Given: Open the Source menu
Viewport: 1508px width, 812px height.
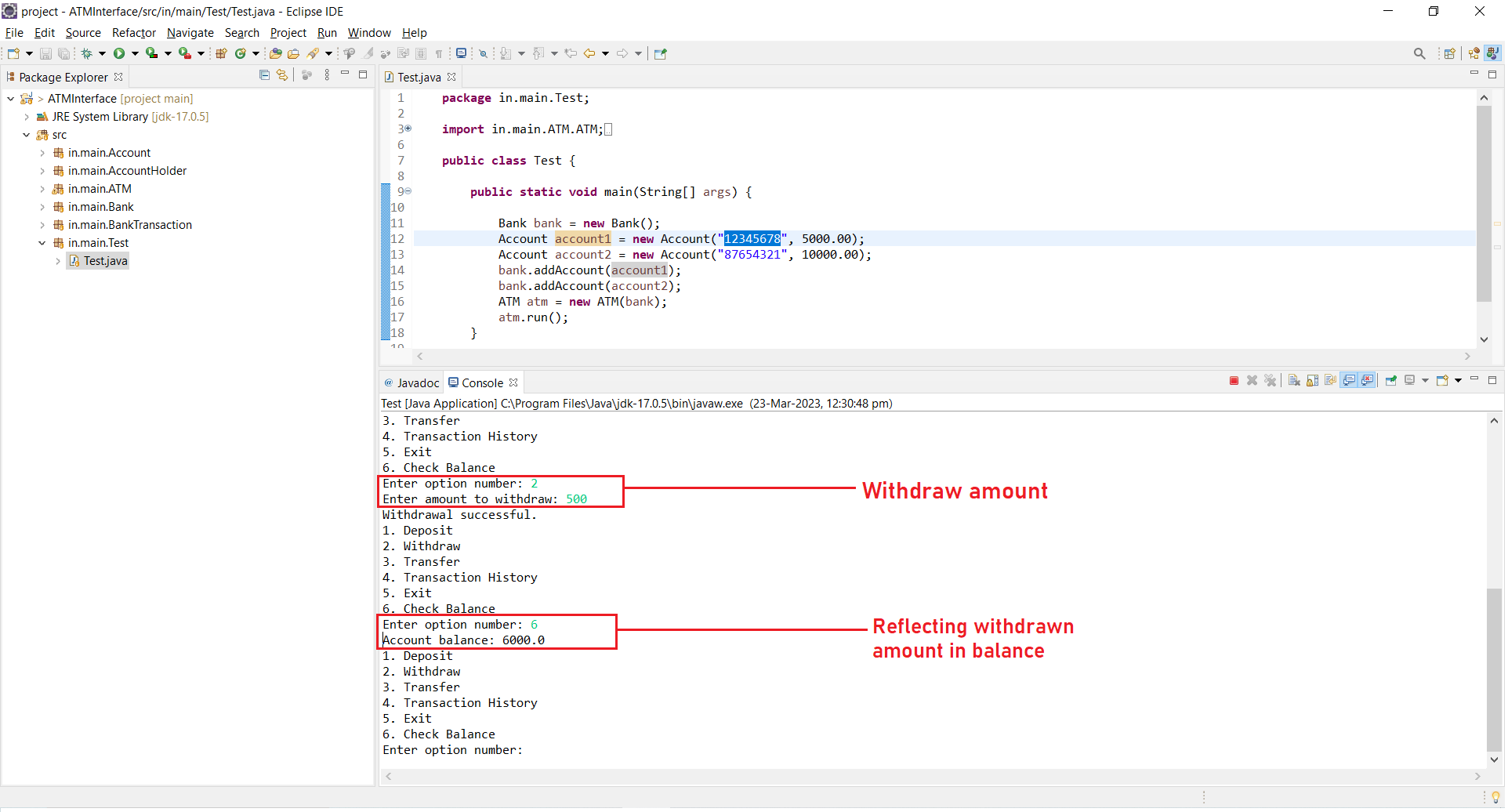Looking at the screenshot, I should click(83, 33).
